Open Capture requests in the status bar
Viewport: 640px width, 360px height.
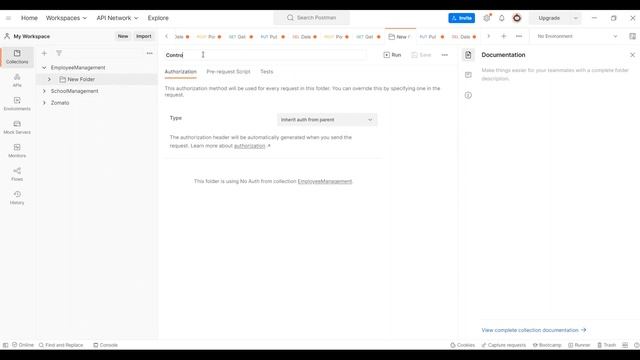pyautogui.click(x=504, y=345)
